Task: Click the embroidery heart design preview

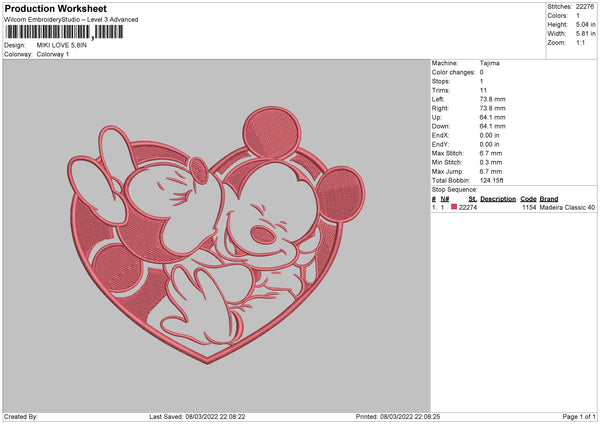Action: click(216, 235)
